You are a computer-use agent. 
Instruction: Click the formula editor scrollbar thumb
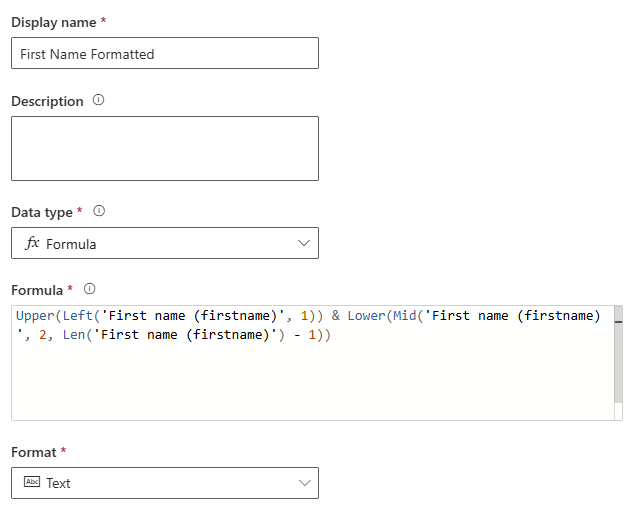pos(619,322)
